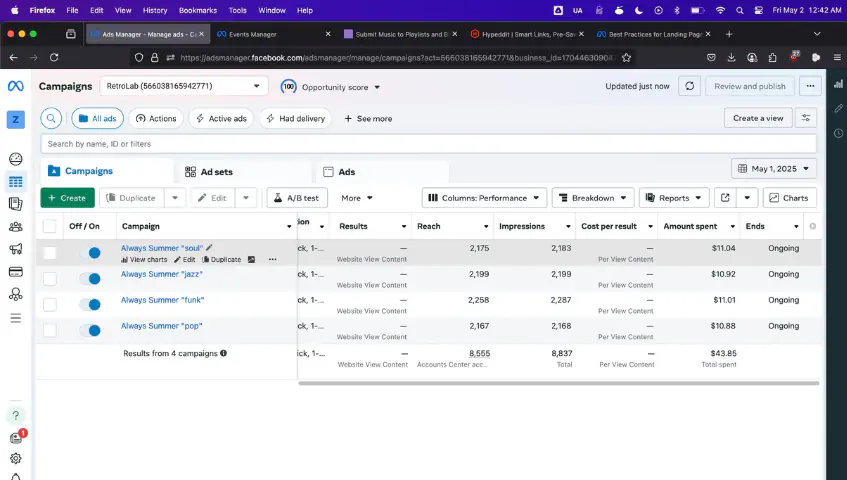The width and height of the screenshot is (847, 480).
Task: Open notifications icon with red badge
Action: [17, 437]
